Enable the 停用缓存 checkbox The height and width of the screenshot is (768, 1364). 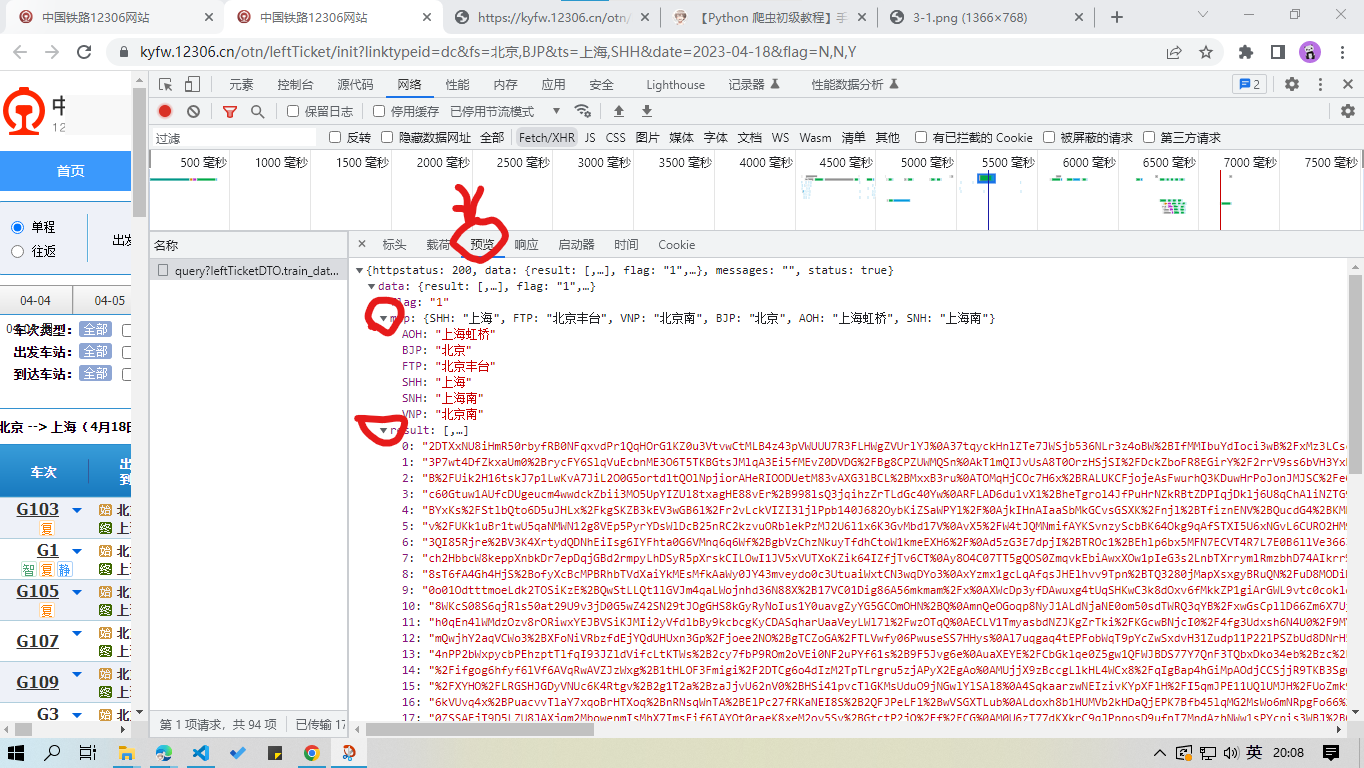(x=379, y=111)
